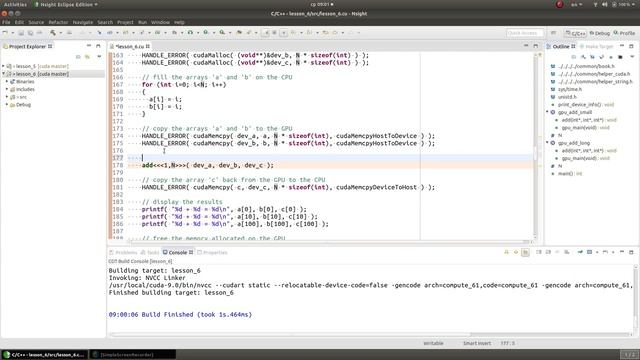Open the Run launch dropdown arrow
Image resolution: width=640 pixels, height=360 pixels.
click(197, 33)
